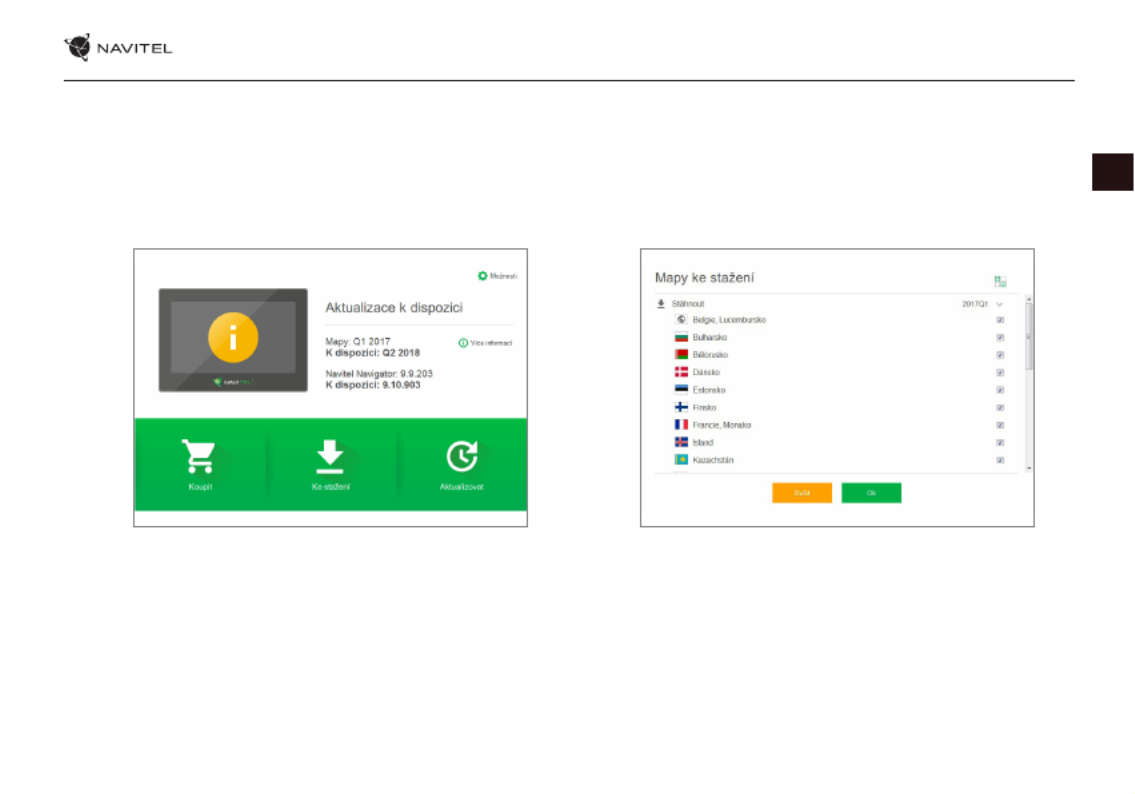
Task: Uncheck the Kazachstán map checkbox
Action: [x=1000, y=460]
